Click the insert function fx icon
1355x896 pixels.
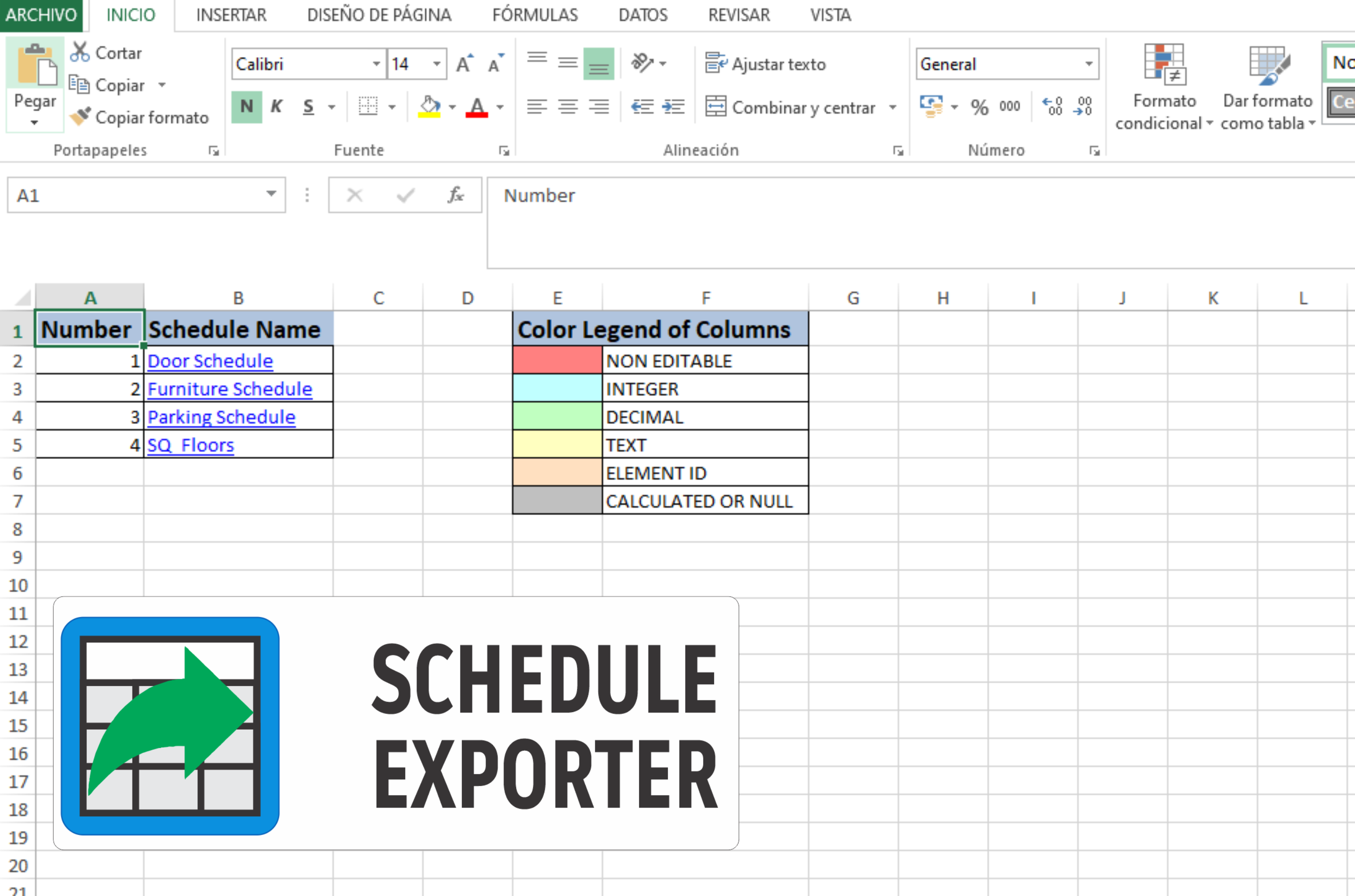tap(456, 196)
